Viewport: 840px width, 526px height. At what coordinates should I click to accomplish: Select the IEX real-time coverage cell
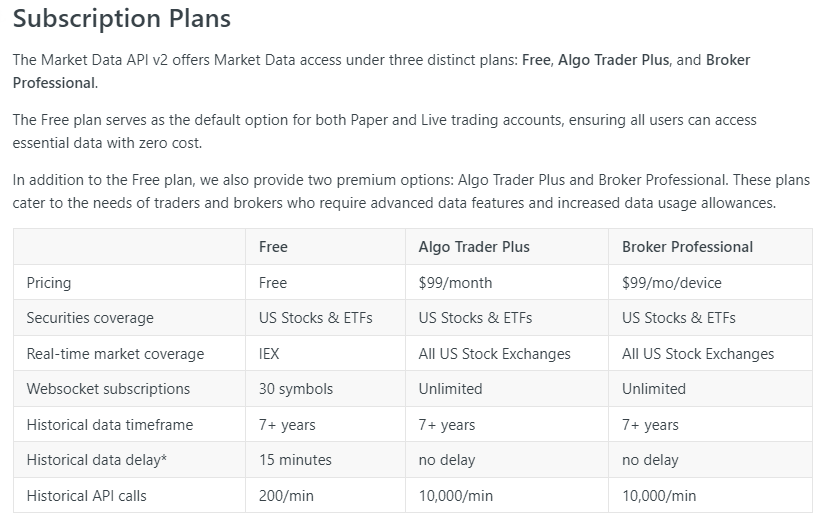(x=272, y=354)
